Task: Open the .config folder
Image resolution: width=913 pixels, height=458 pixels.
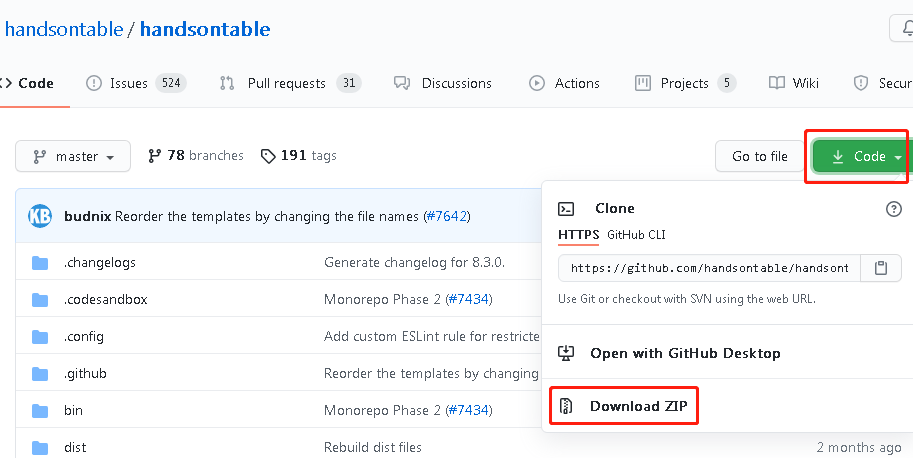Action: point(84,336)
